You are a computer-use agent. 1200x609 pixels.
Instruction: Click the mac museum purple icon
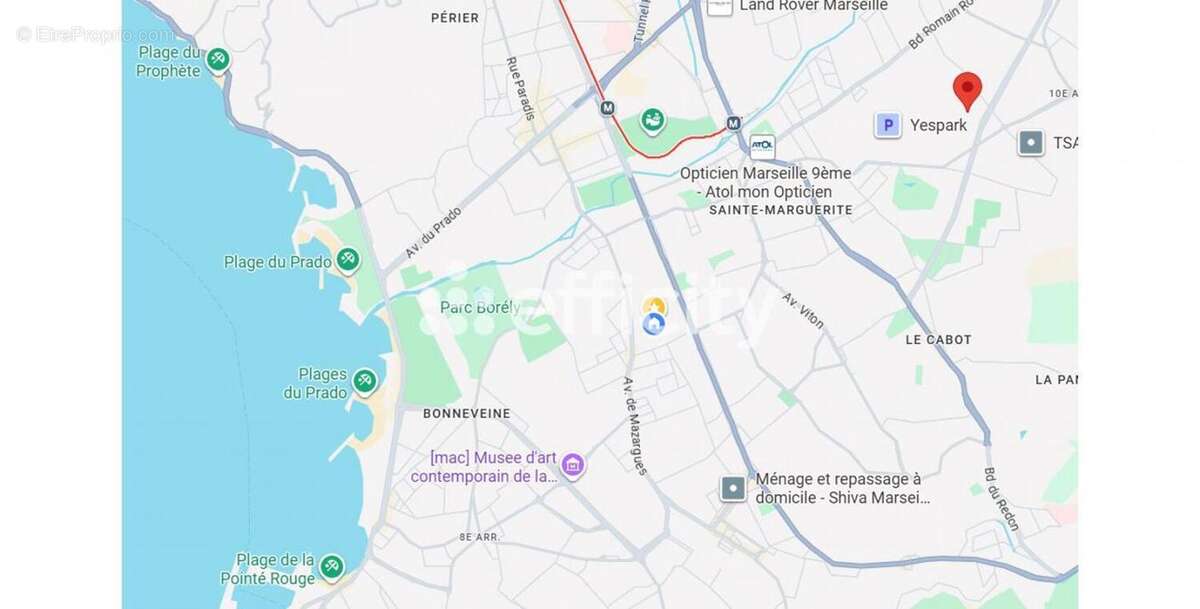pyautogui.click(x=572, y=464)
